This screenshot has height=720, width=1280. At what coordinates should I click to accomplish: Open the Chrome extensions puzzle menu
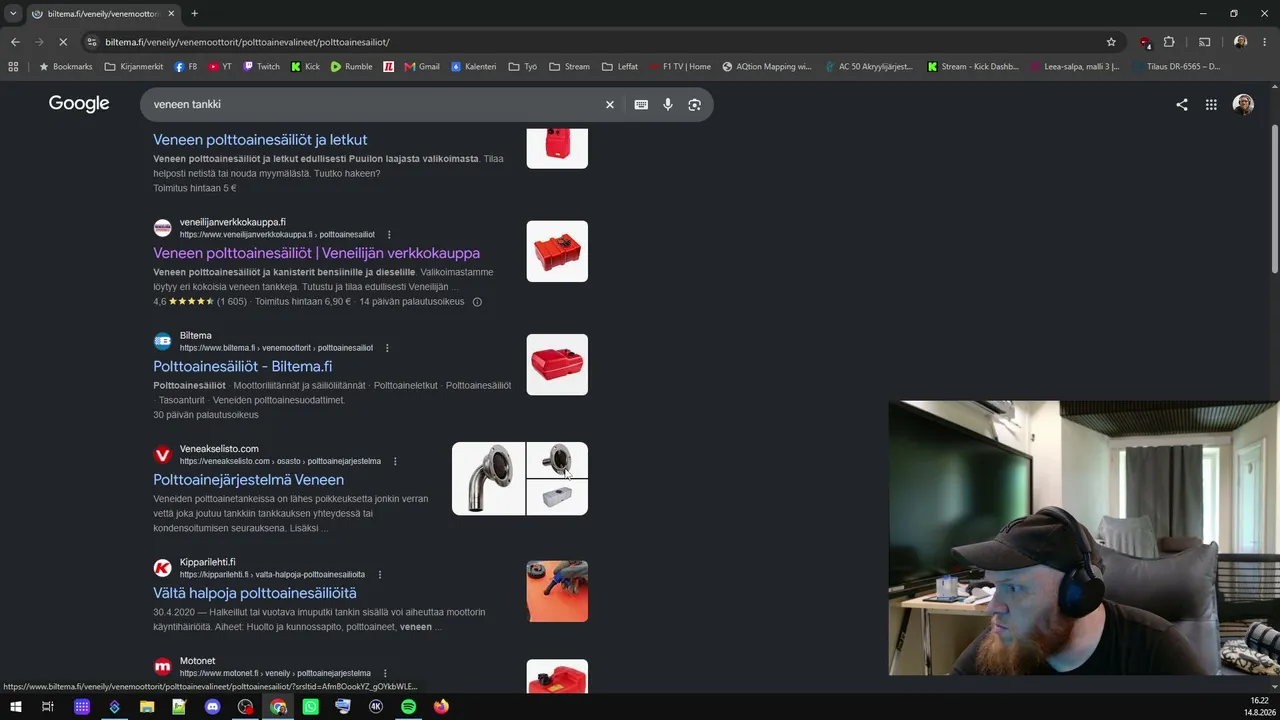click(x=1169, y=42)
